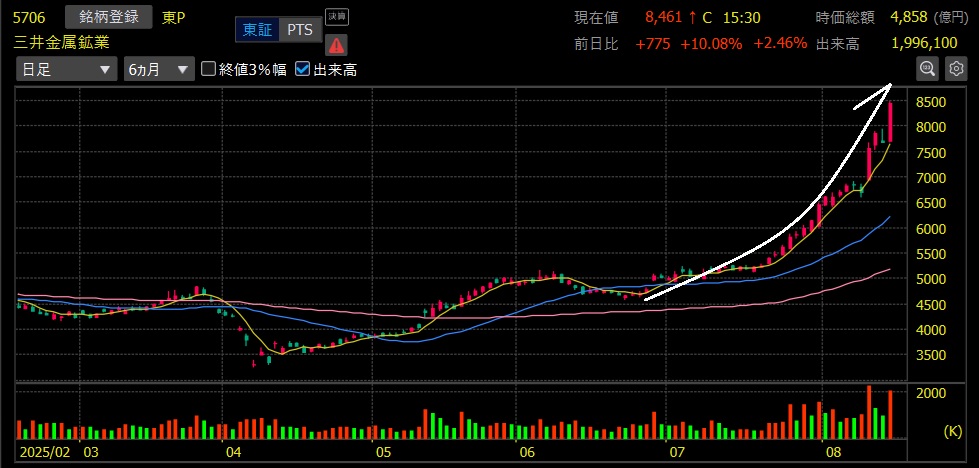Screen dimensions: 979x468
Task: Click the white trend arrow tip
Action: (889, 87)
